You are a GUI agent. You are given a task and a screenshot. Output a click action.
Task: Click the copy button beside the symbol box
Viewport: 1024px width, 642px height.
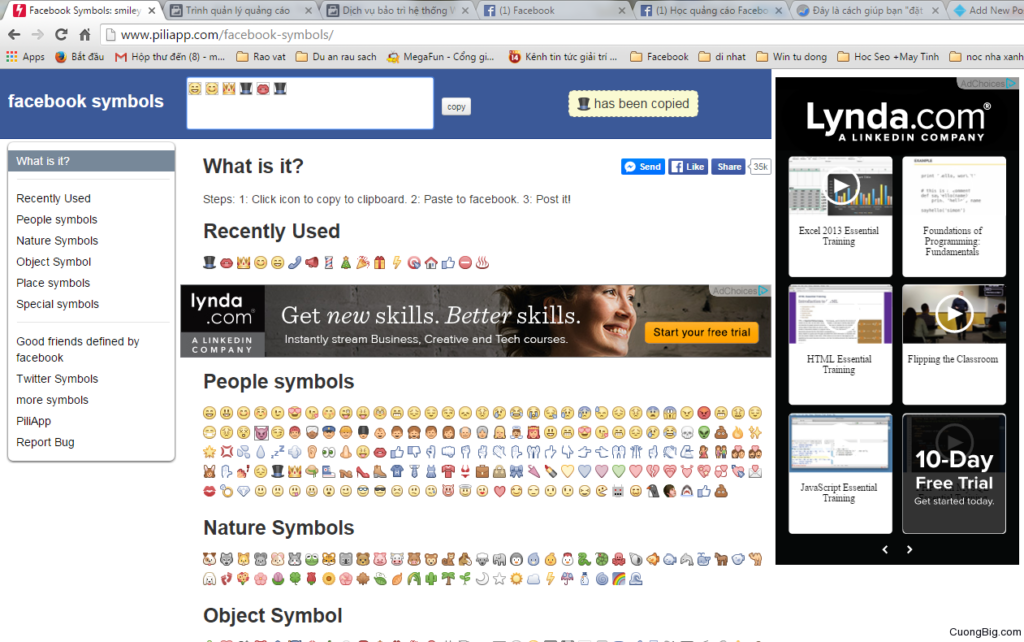(x=456, y=106)
